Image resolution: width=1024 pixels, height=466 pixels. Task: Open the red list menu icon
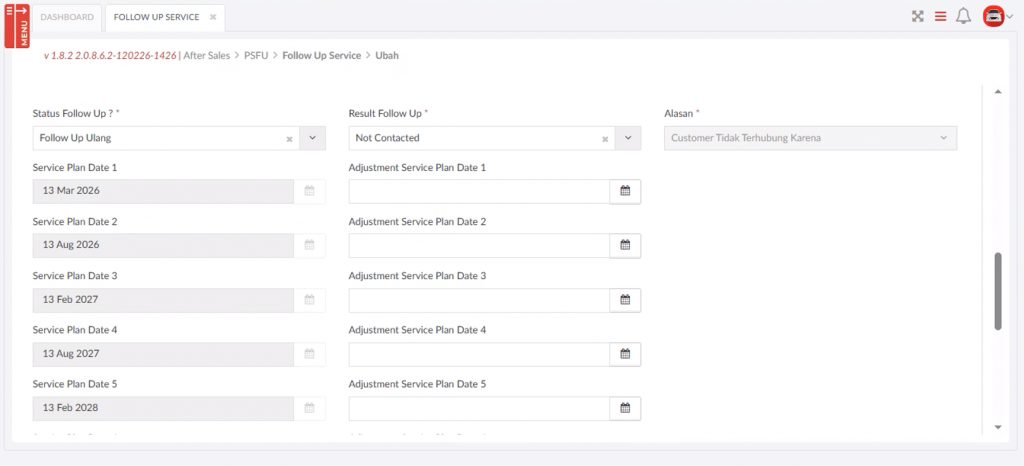coord(940,16)
